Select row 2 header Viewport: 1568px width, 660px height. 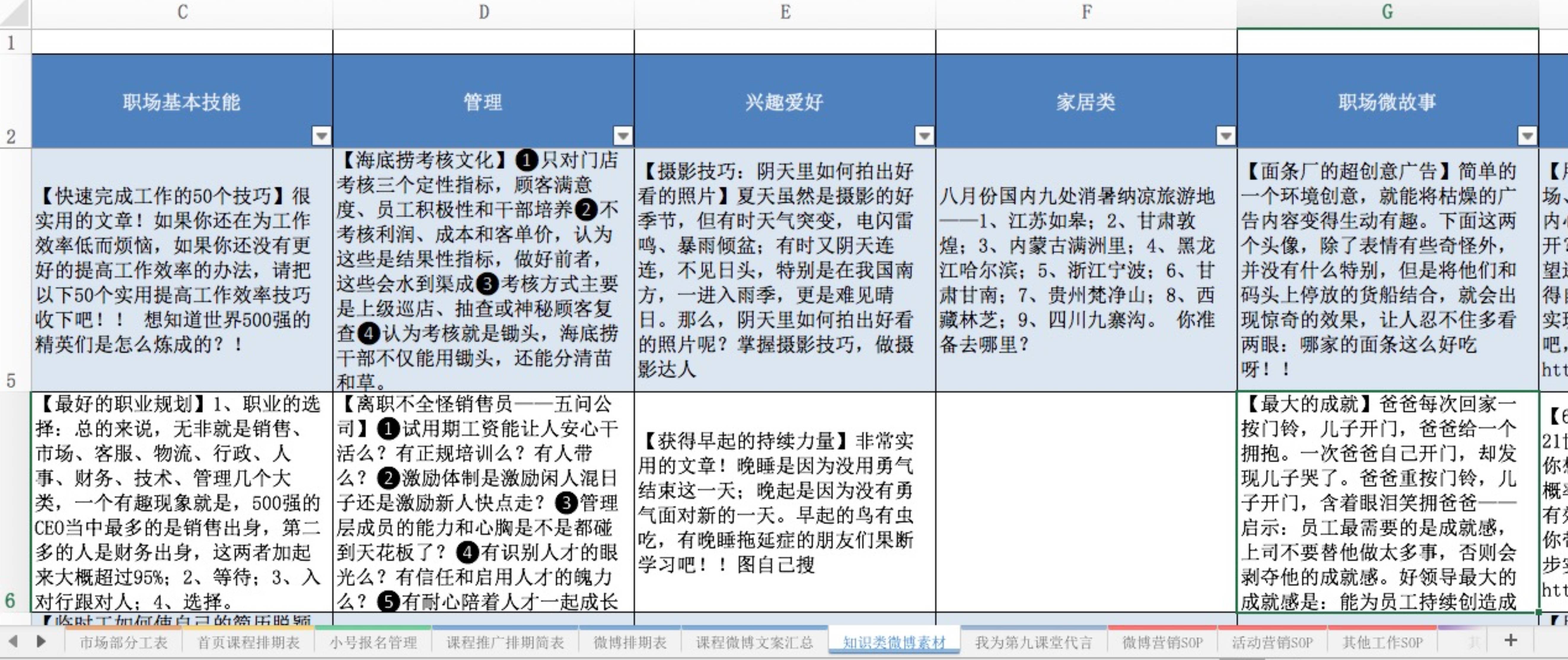(x=15, y=101)
